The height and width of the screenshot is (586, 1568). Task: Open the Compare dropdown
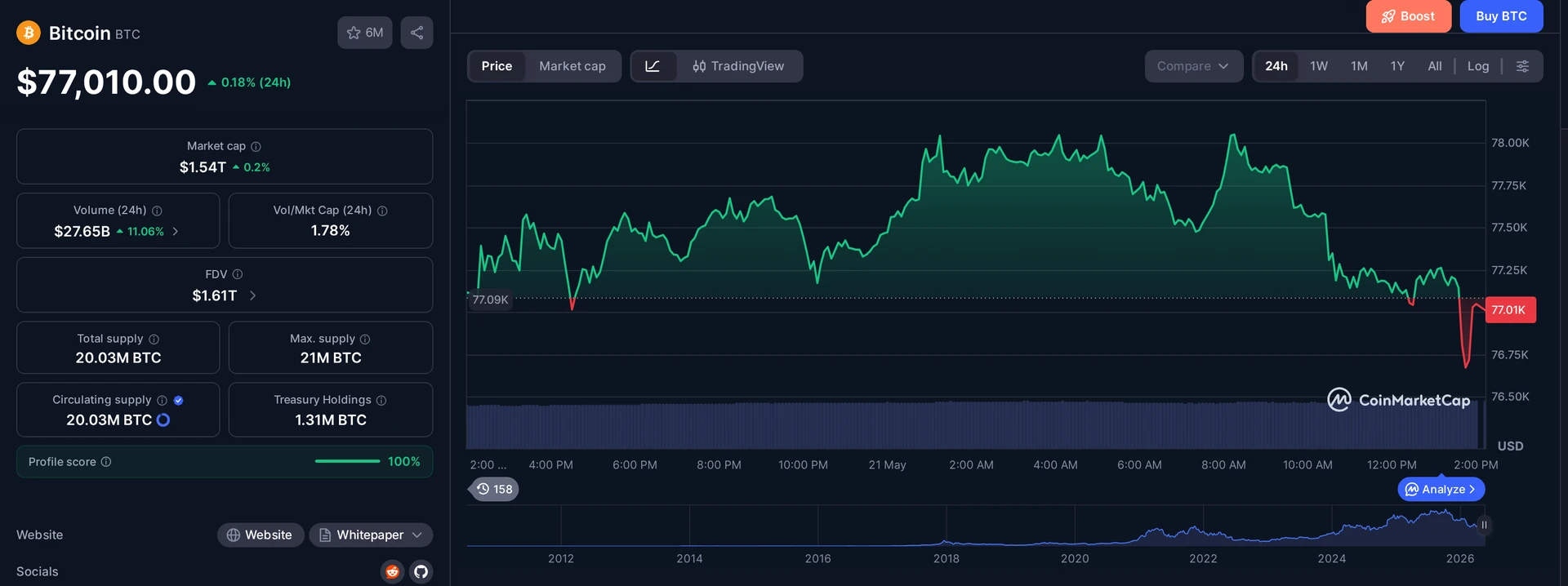point(1193,66)
